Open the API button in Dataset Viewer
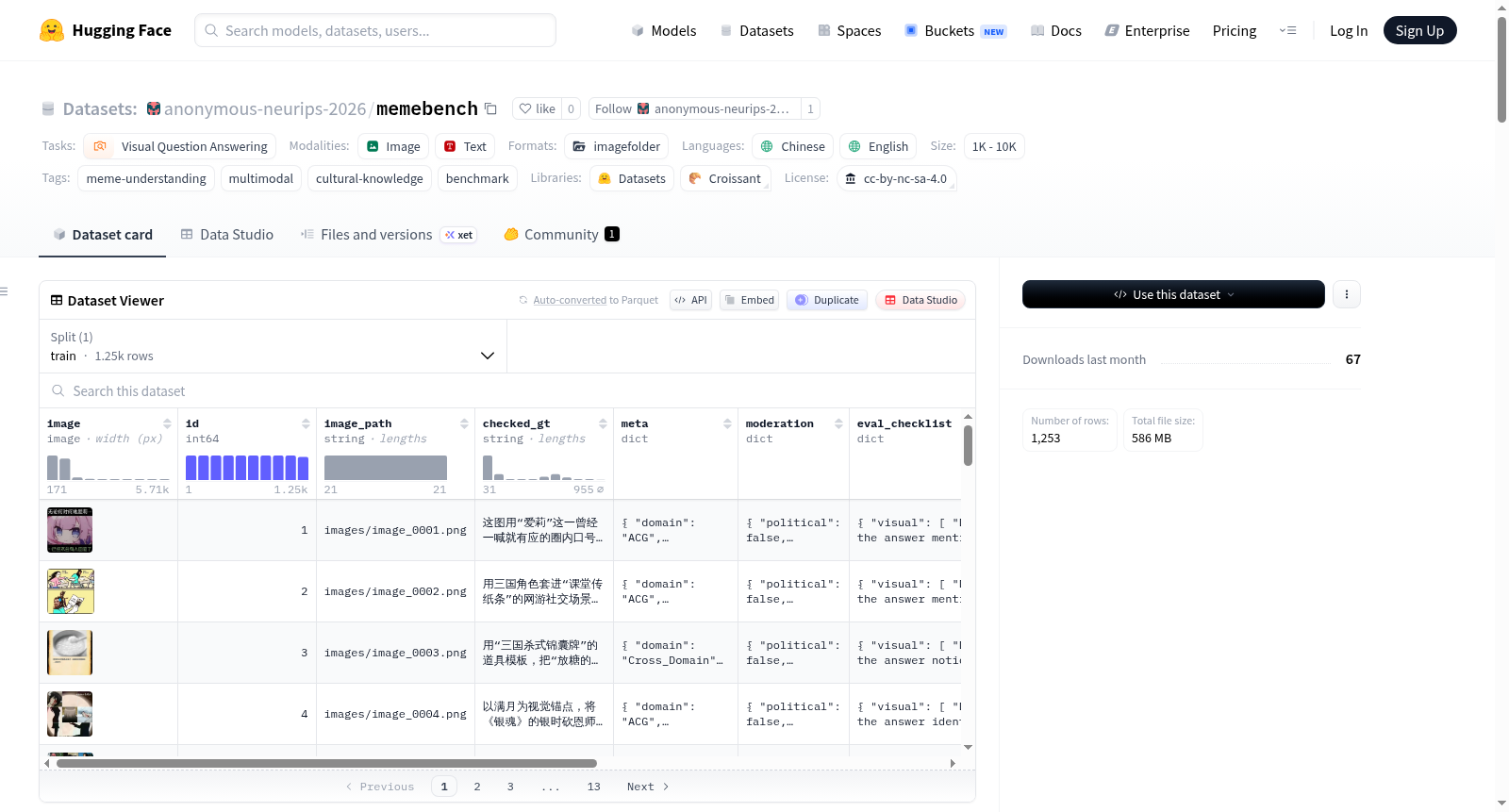This screenshot has height=812, width=1509. tap(690, 300)
